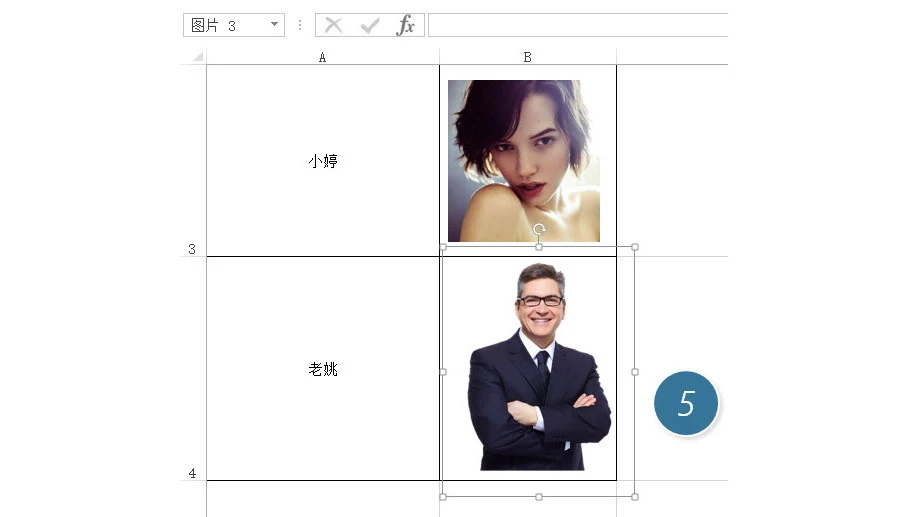
Task: Click the Cancel (X) formula bar icon
Action: point(333,25)
